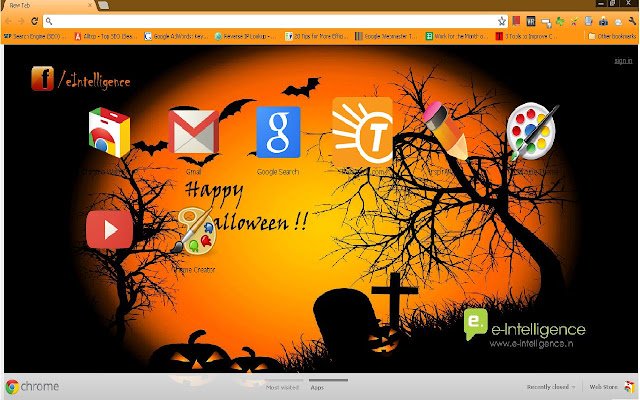Reload the current page
640x400 pixels.
[35, 21]
